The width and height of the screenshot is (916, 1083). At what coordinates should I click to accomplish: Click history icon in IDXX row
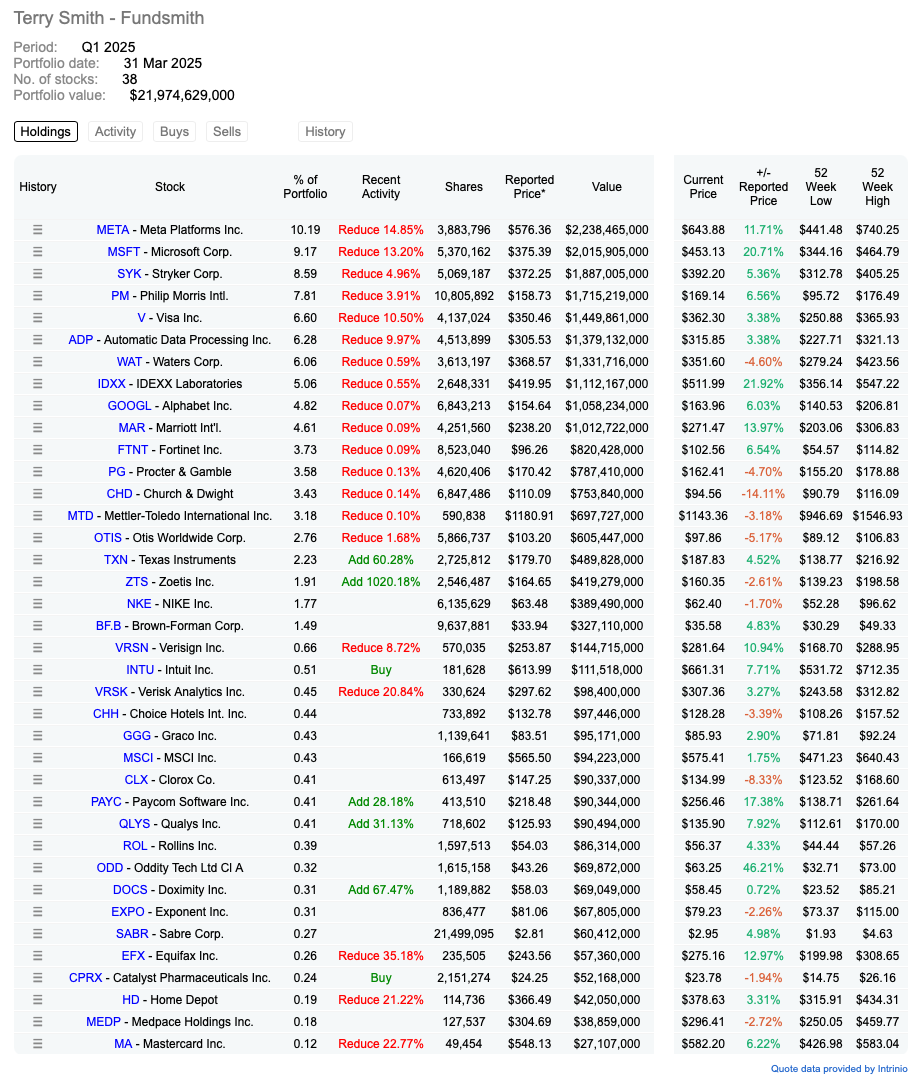click(37, 384)
